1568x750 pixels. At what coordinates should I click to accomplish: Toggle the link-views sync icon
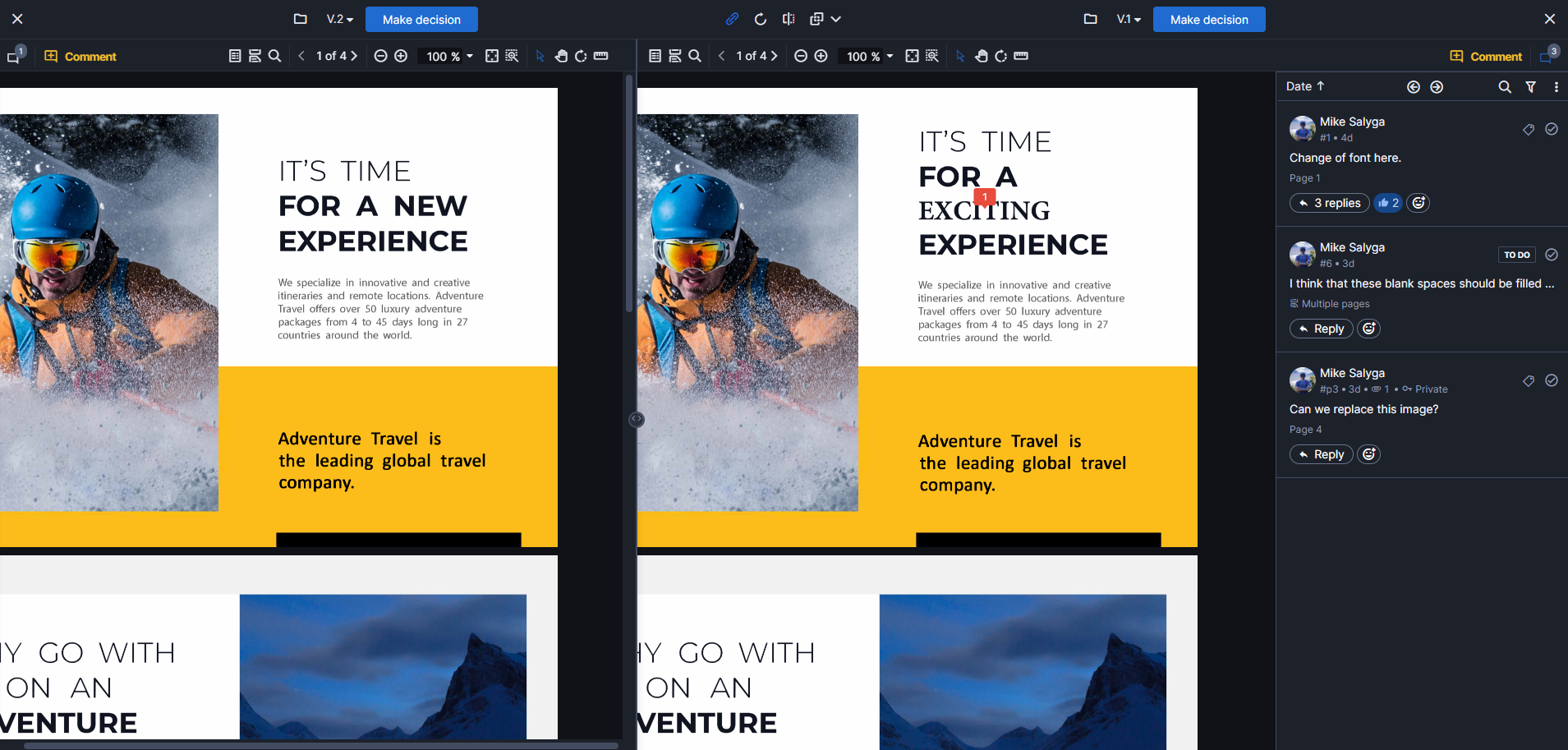pyautogui.click(x=732, y=19)
